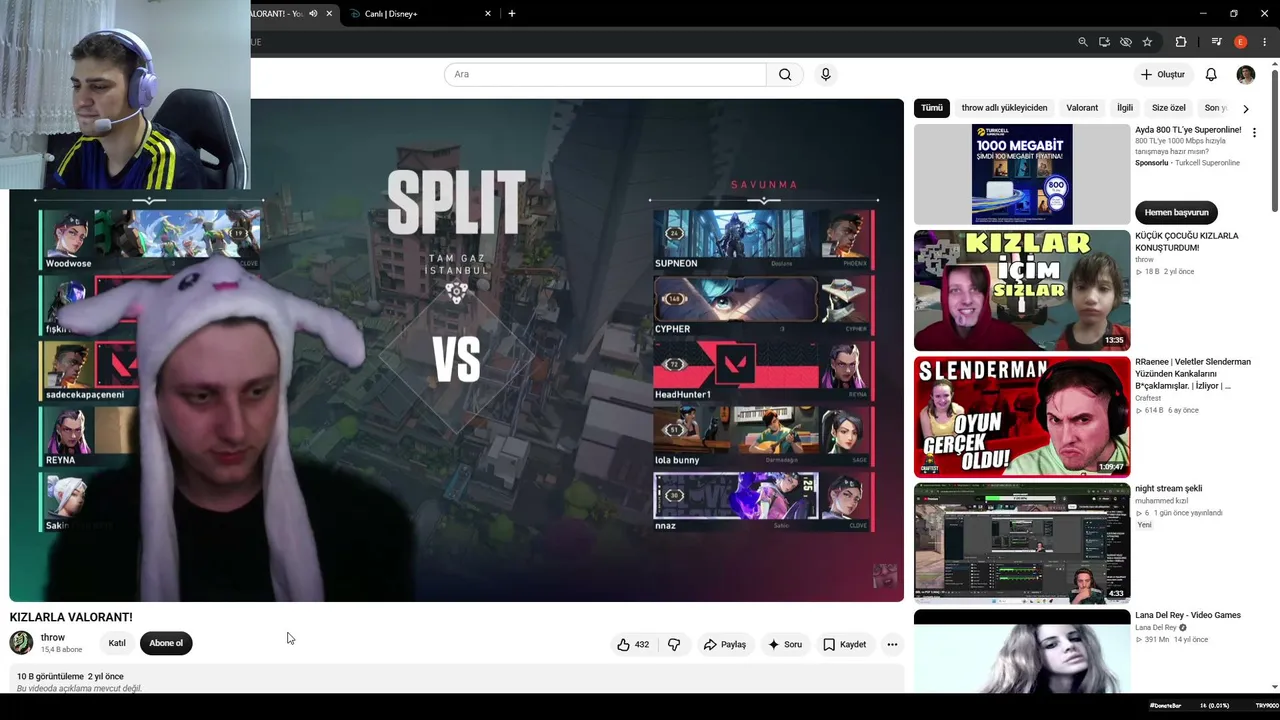Image resolution: width=1280 pixels, height=720 pixels.
Task: Subscribe with the Abone ol button
Action: pyautogui.click(x=166, y=643)
